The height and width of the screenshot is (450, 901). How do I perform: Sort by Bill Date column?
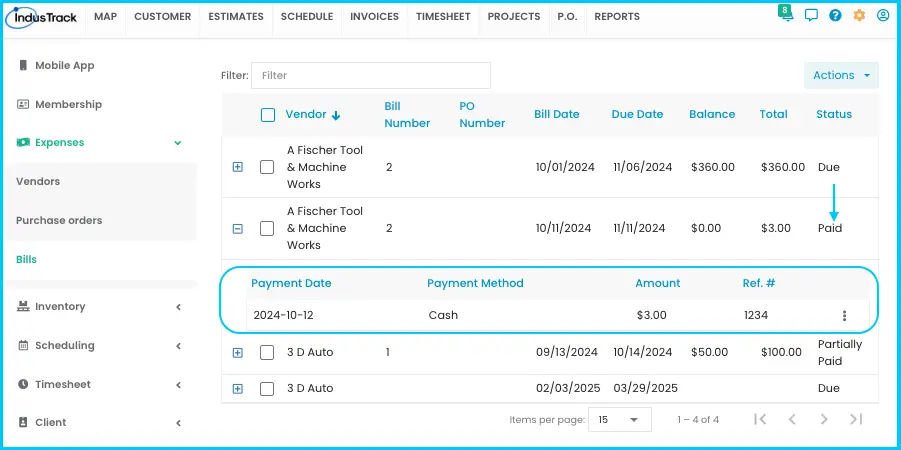pyautogui.click(x=557, y=114)
